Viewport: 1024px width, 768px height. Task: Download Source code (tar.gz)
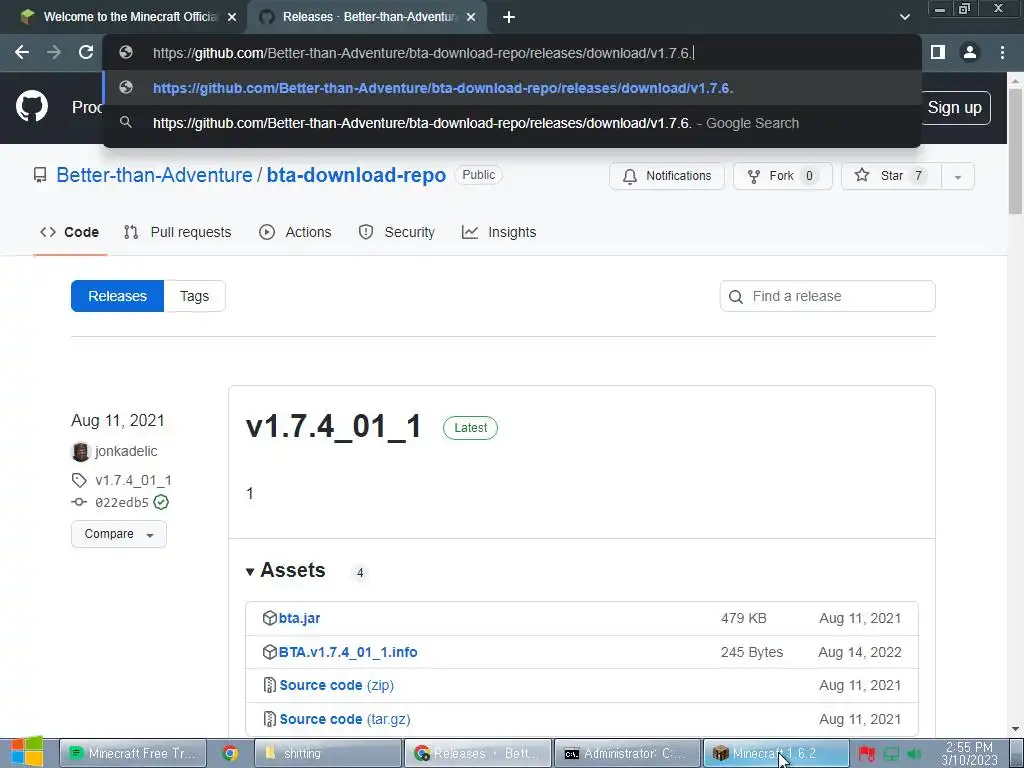[x=345, y=719]
